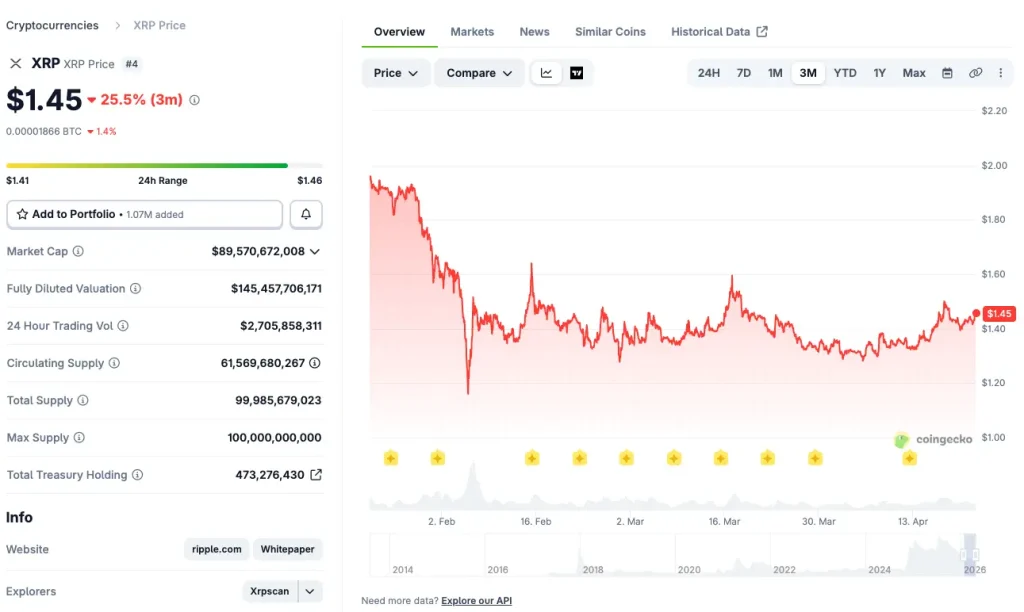
Task: Open the Overview tab
Action: click(399, 31)
